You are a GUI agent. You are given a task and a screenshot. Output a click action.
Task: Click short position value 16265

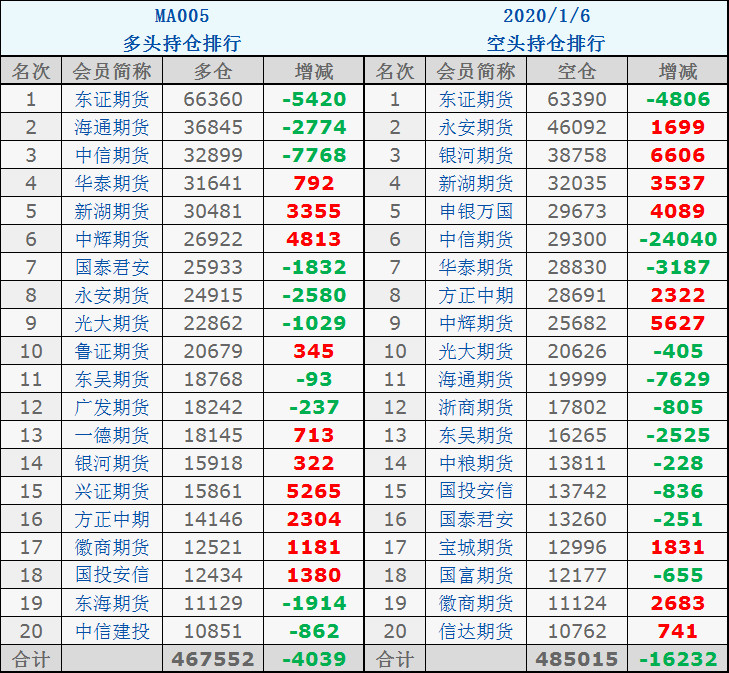[577, 435]
